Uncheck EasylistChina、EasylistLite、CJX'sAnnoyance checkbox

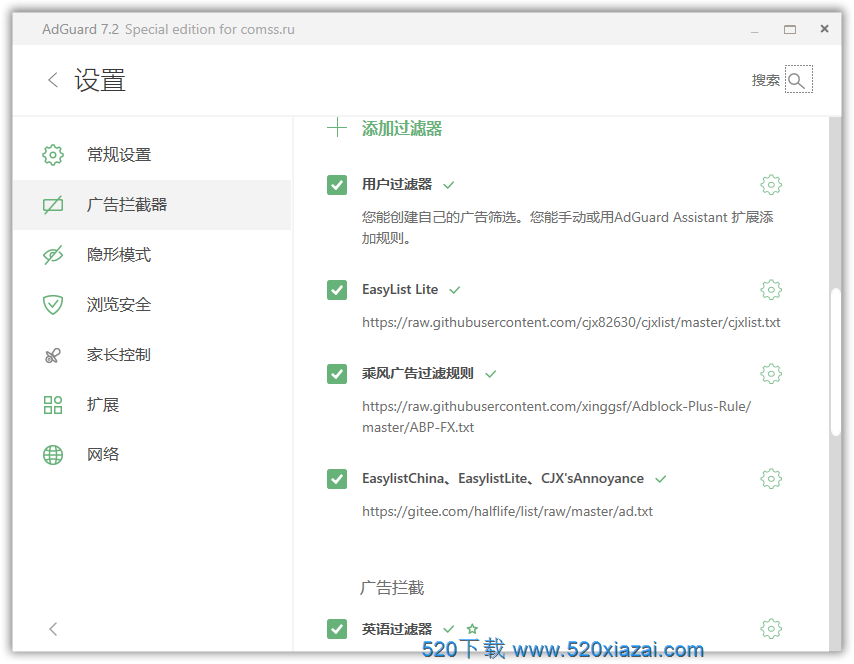click(x=337, y=479)
